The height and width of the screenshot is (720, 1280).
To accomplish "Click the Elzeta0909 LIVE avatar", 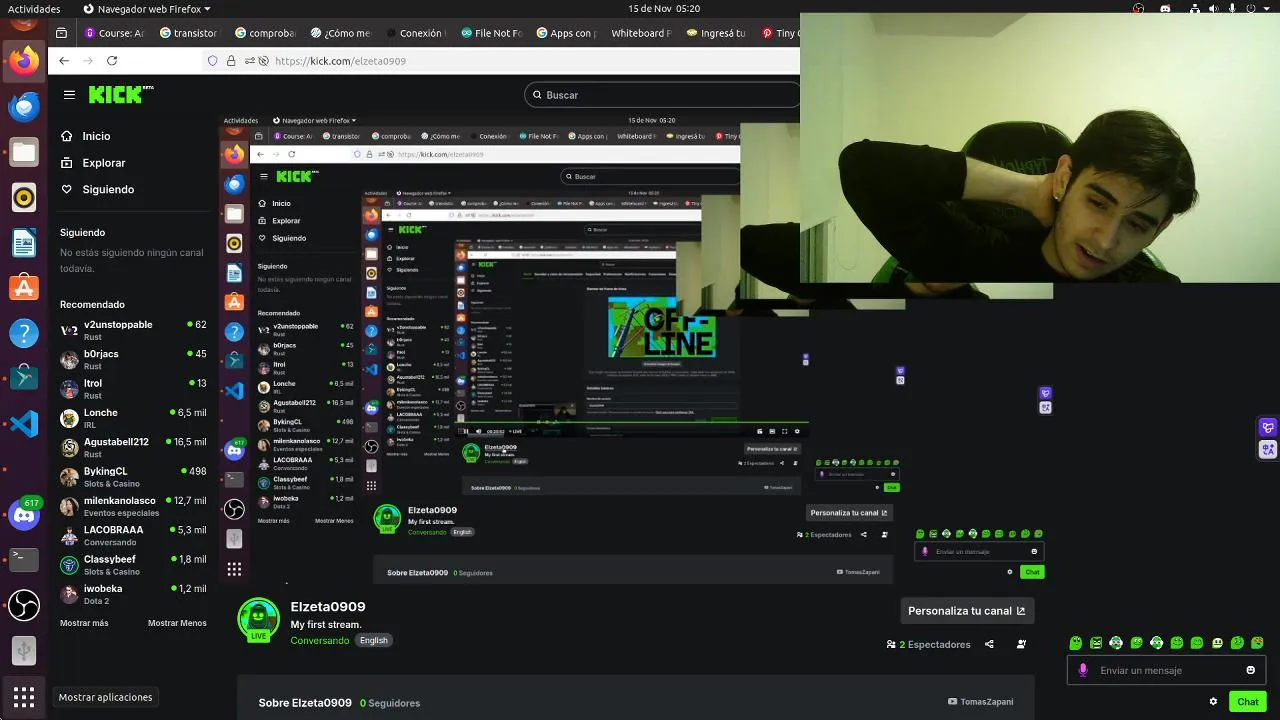I will pos(258,620).
